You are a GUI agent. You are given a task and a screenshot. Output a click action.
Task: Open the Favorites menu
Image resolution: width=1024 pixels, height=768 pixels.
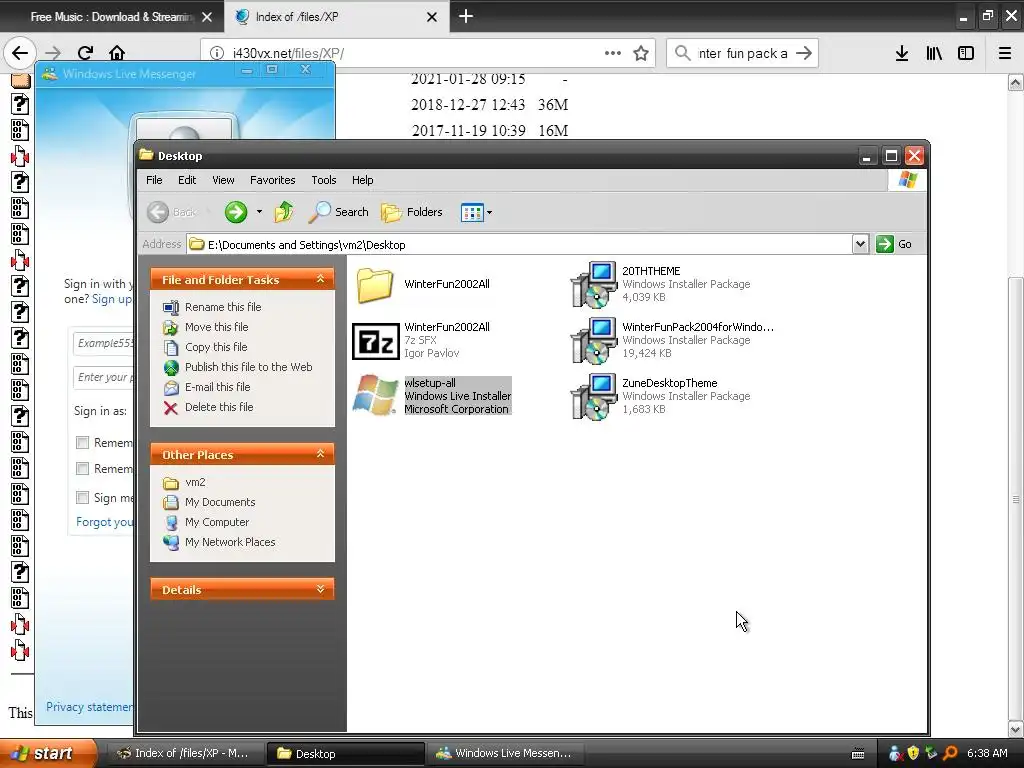[272, 180]
